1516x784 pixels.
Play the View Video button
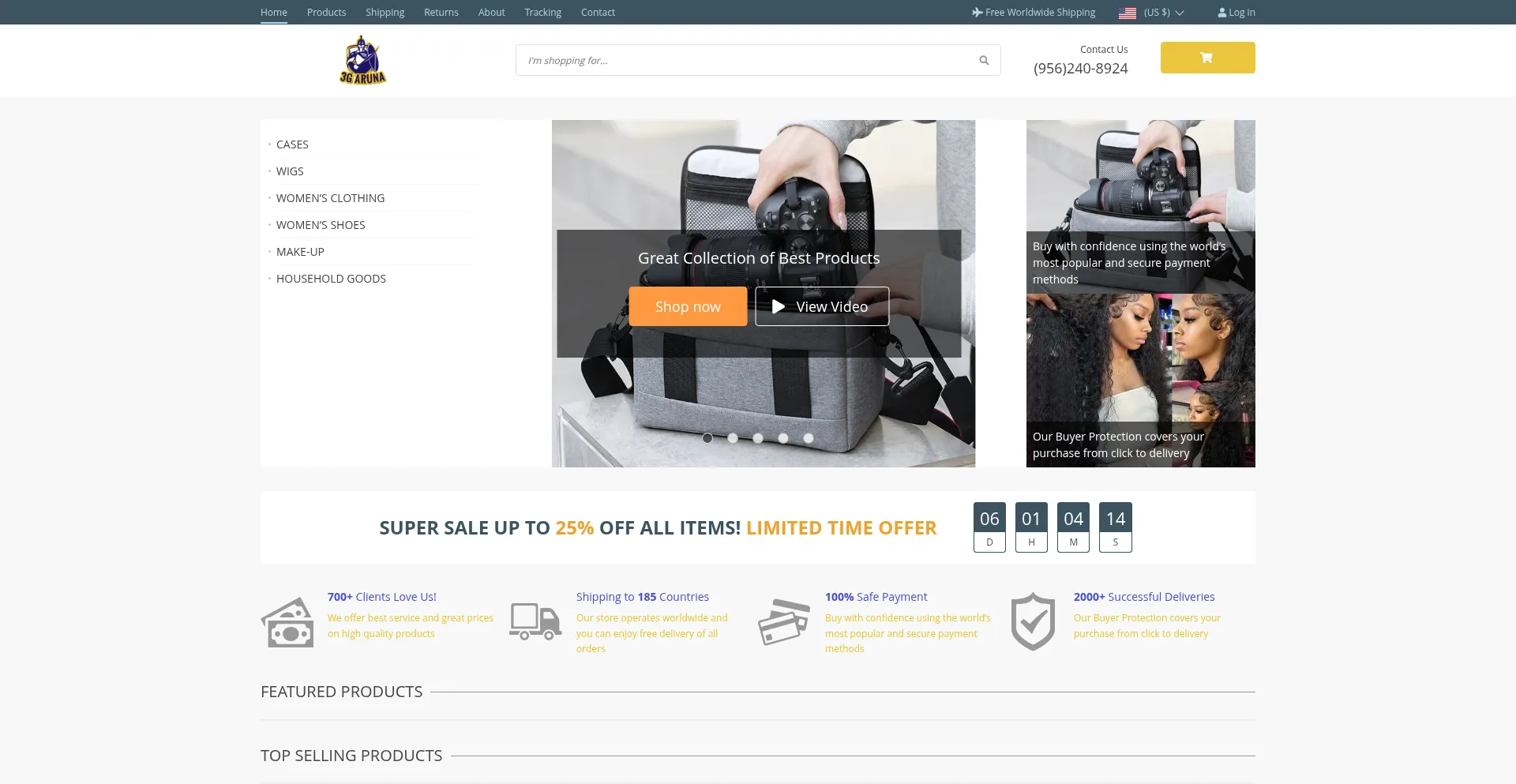821,306
